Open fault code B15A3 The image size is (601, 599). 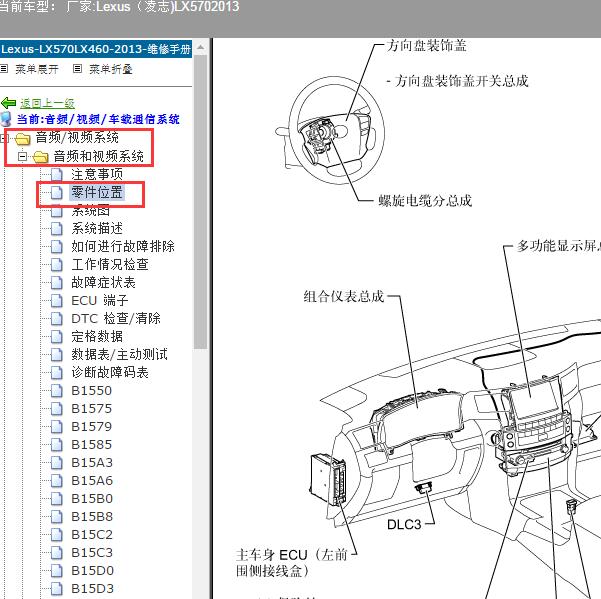[x=92, y=462]
